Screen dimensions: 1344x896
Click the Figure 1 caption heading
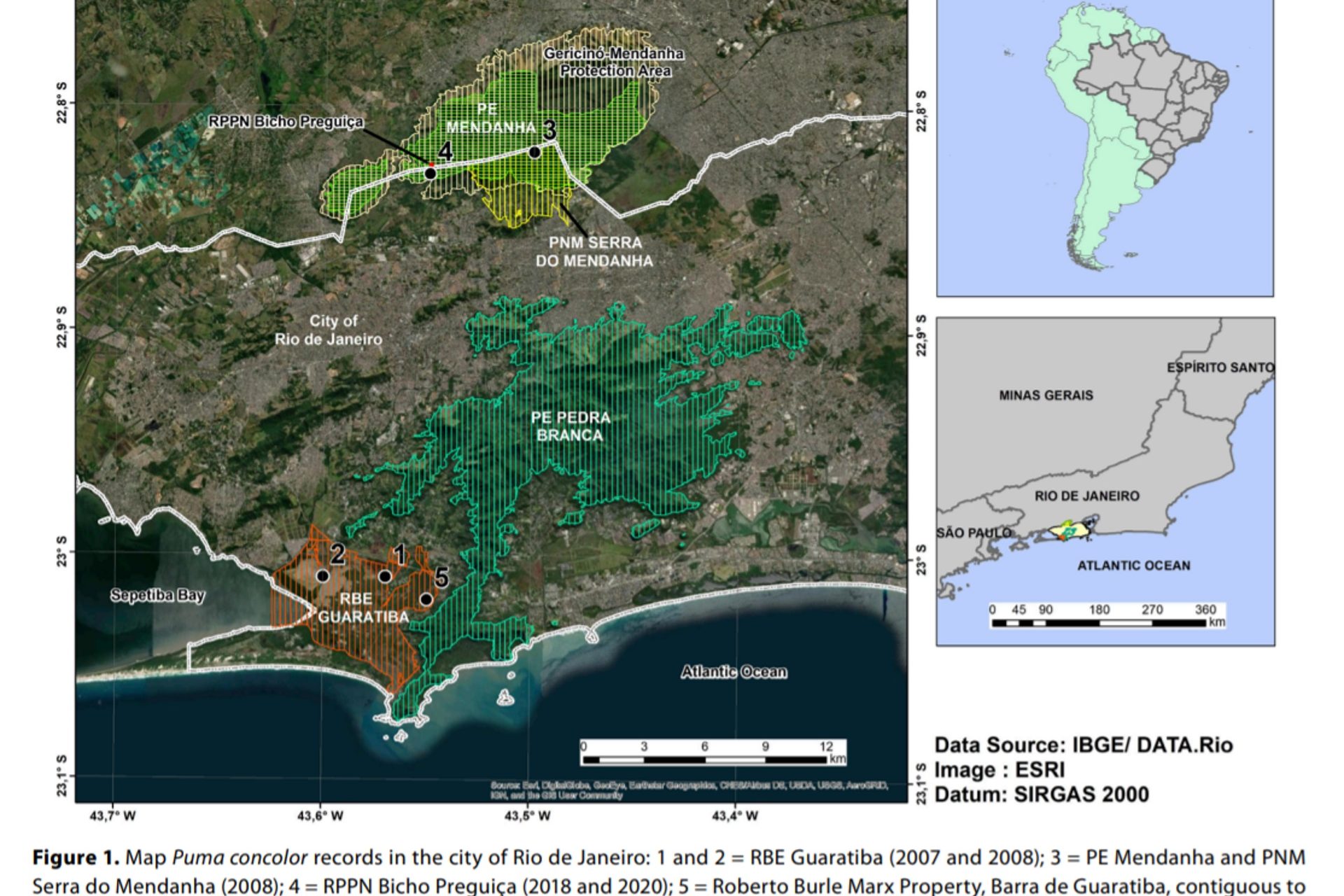tap(76, 857)
